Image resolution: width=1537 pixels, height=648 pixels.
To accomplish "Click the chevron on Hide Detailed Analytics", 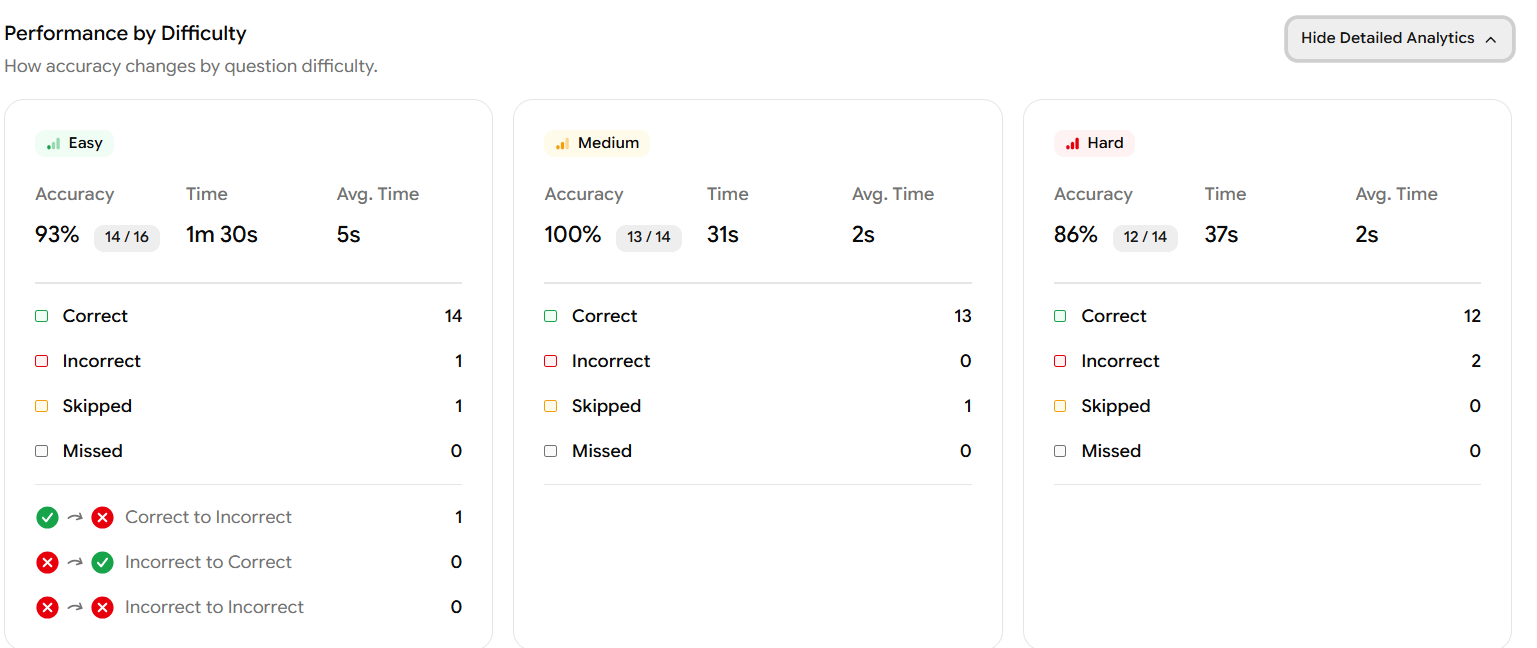I will click(1491, 39).
